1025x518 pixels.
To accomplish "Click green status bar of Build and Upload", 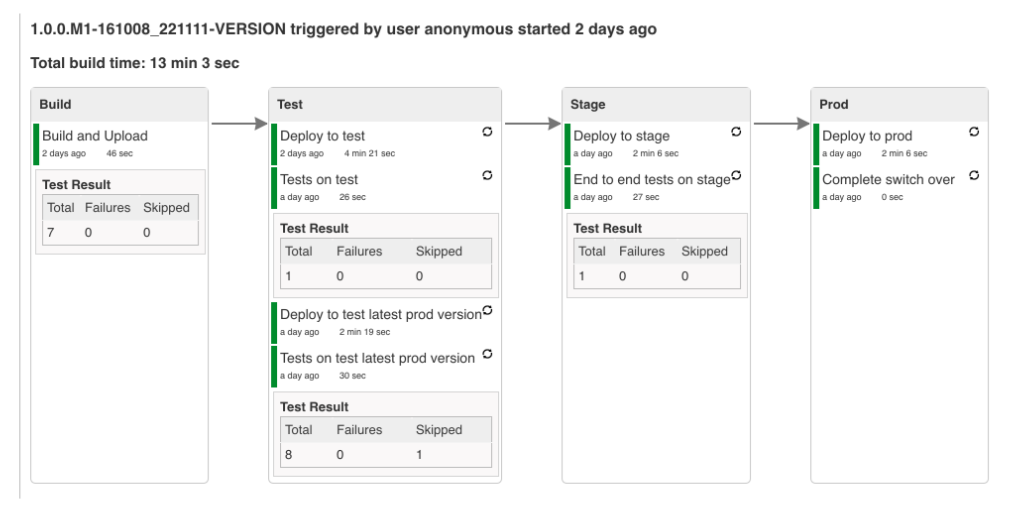I will coord(36,143).
